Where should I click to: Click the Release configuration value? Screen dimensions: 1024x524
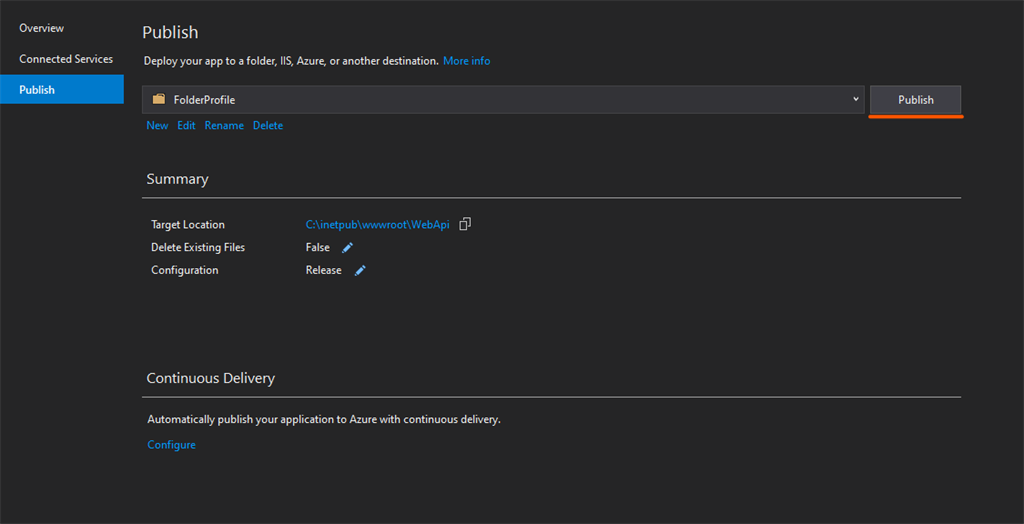[323, 271]
